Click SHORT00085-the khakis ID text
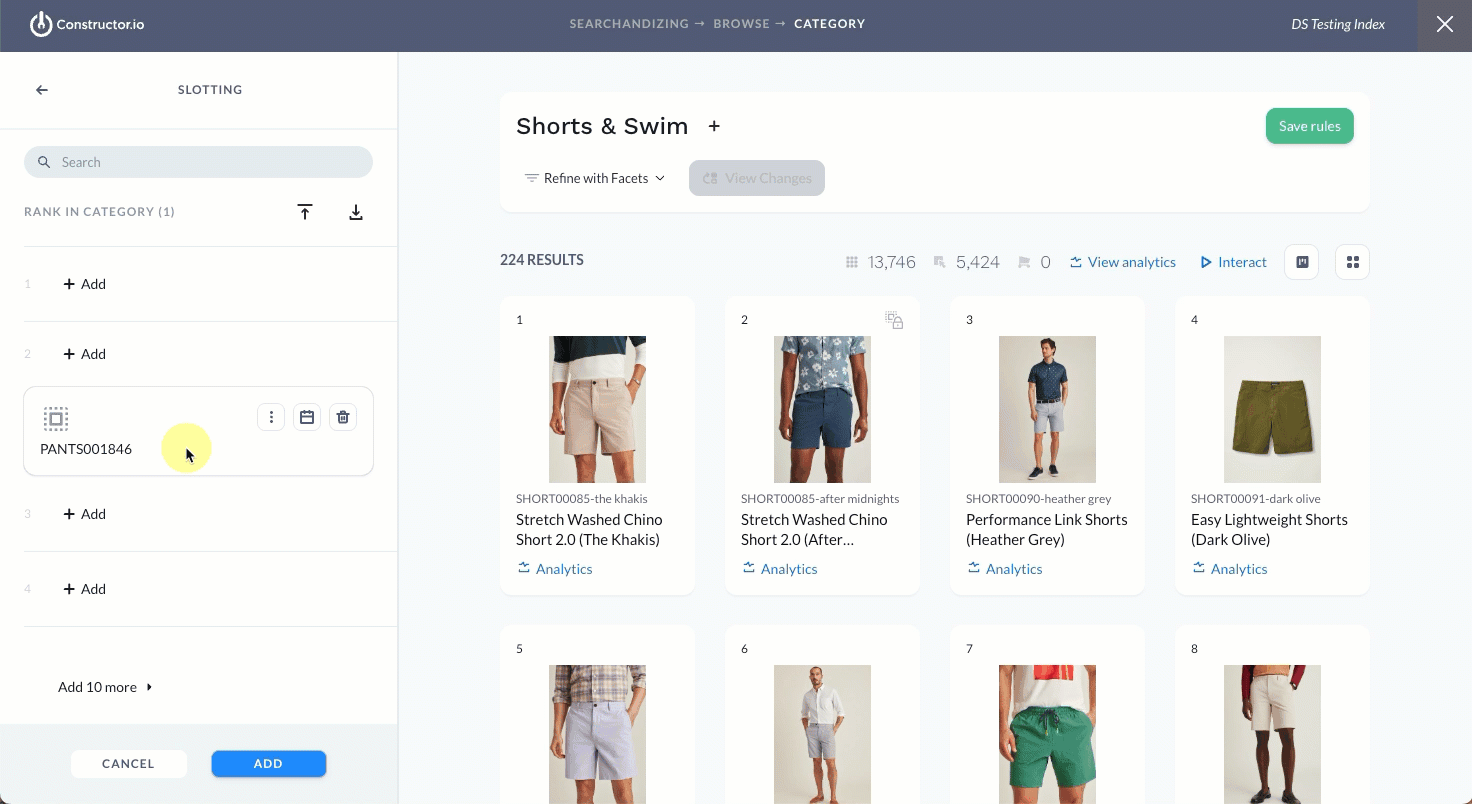The height and width of the screenshot is (804, 1472). 581,498
